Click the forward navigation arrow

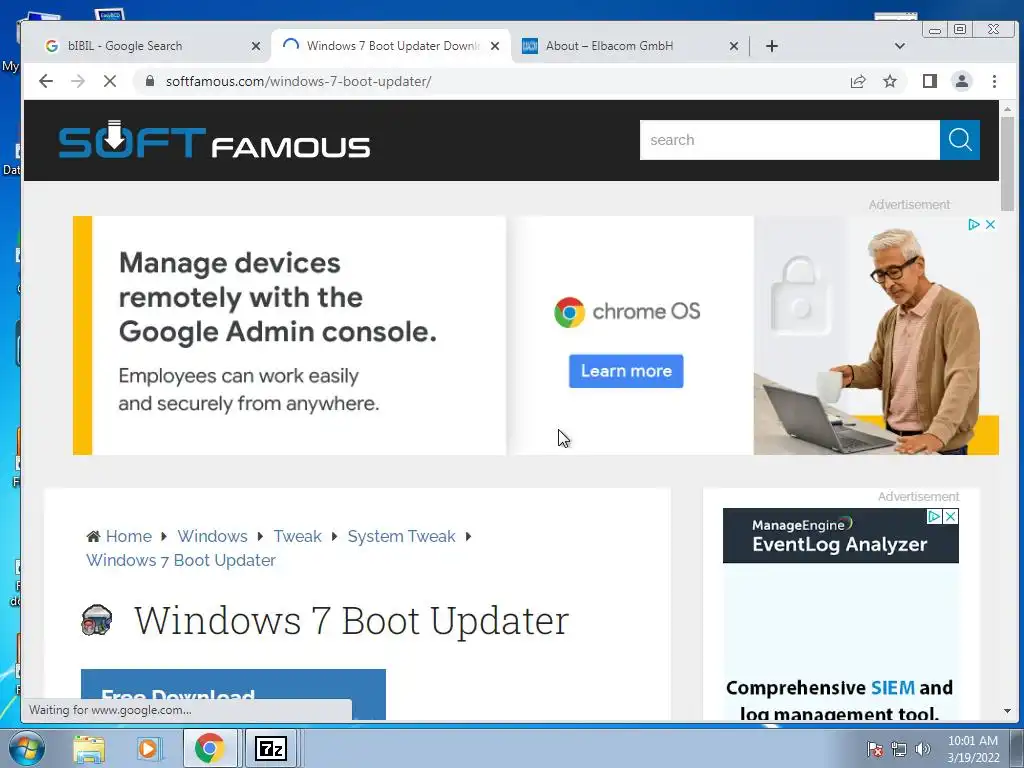click(78, 81)
